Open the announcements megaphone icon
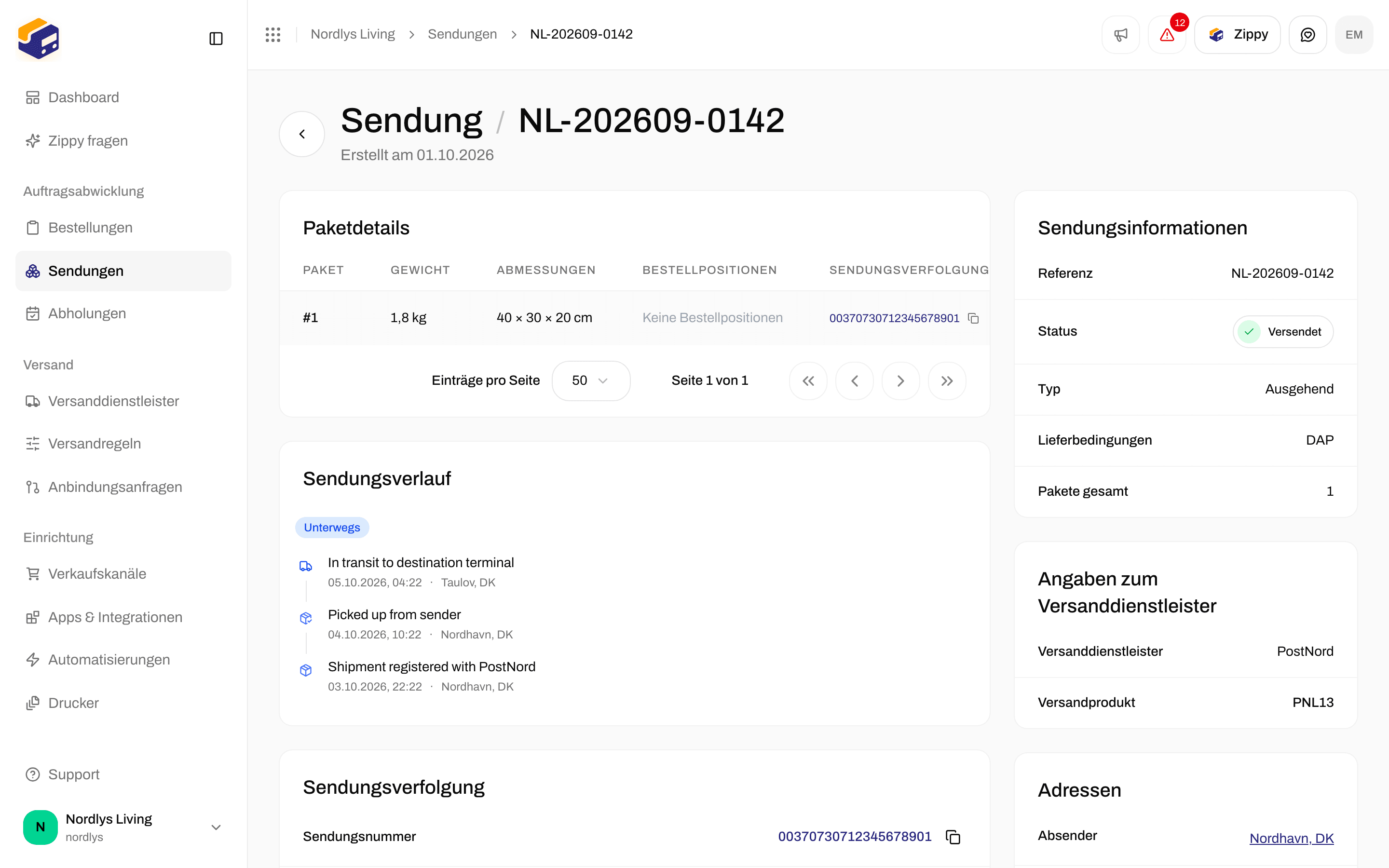This screenshot has width=1389, height=868. tap(1120, 34)
